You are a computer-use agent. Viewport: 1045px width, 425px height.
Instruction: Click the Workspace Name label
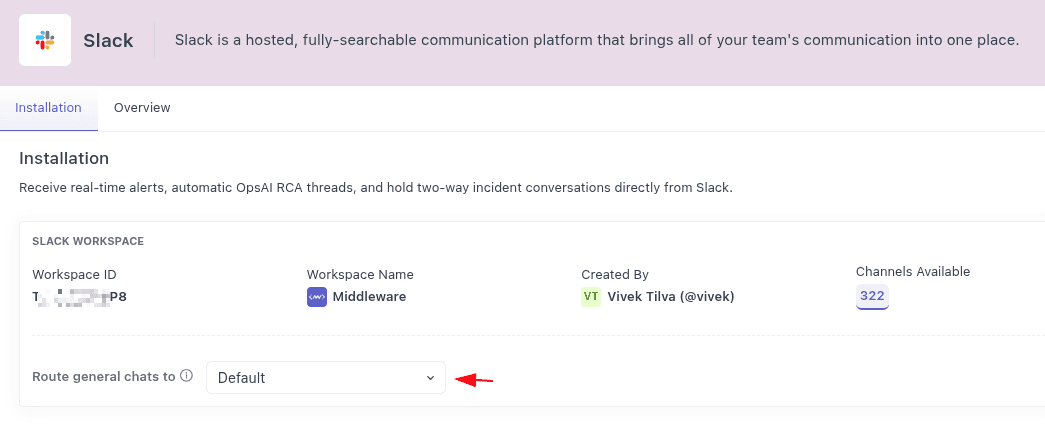[x=361, y=274]
